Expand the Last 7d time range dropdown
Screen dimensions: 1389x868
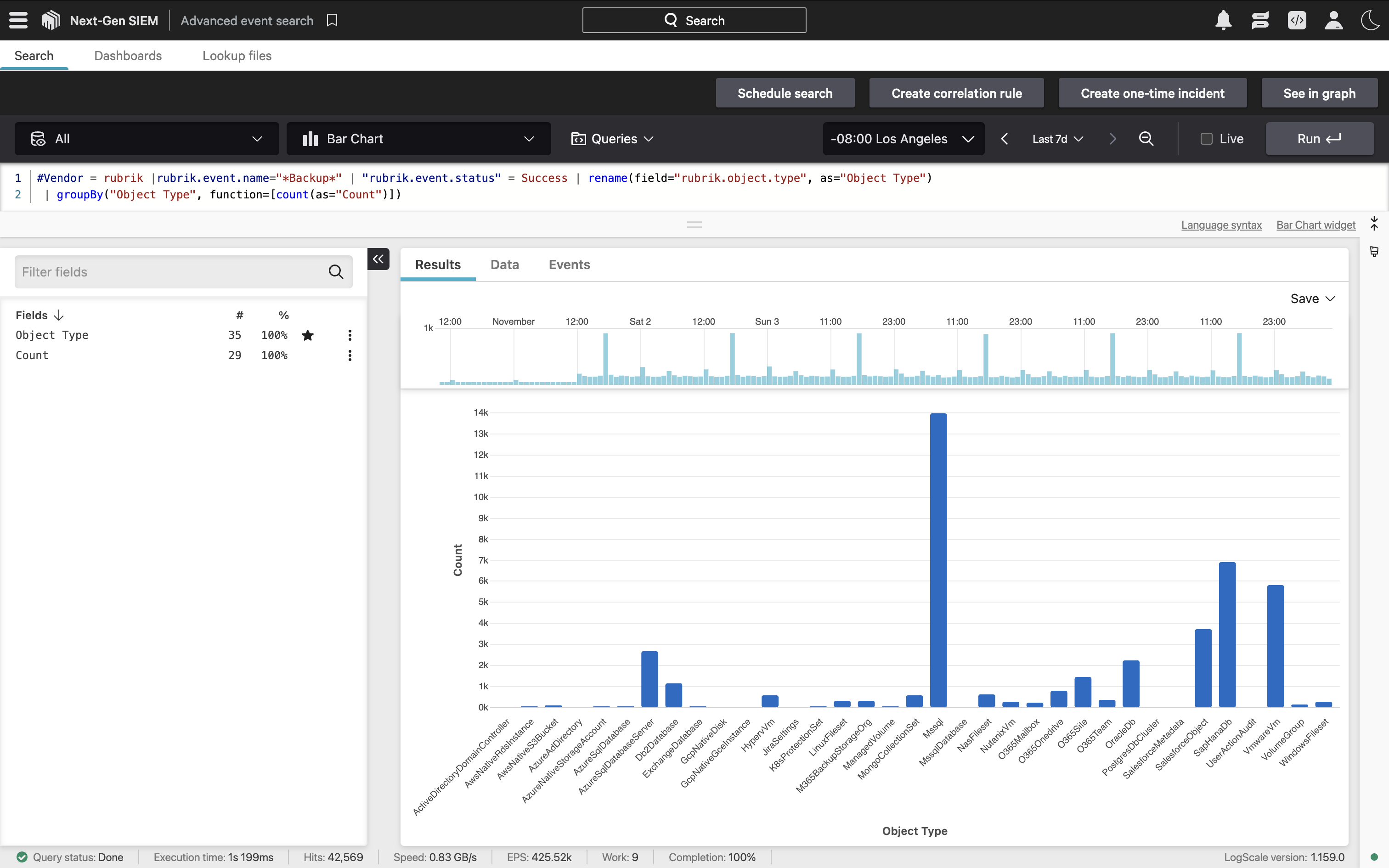tap(1056, 139)
